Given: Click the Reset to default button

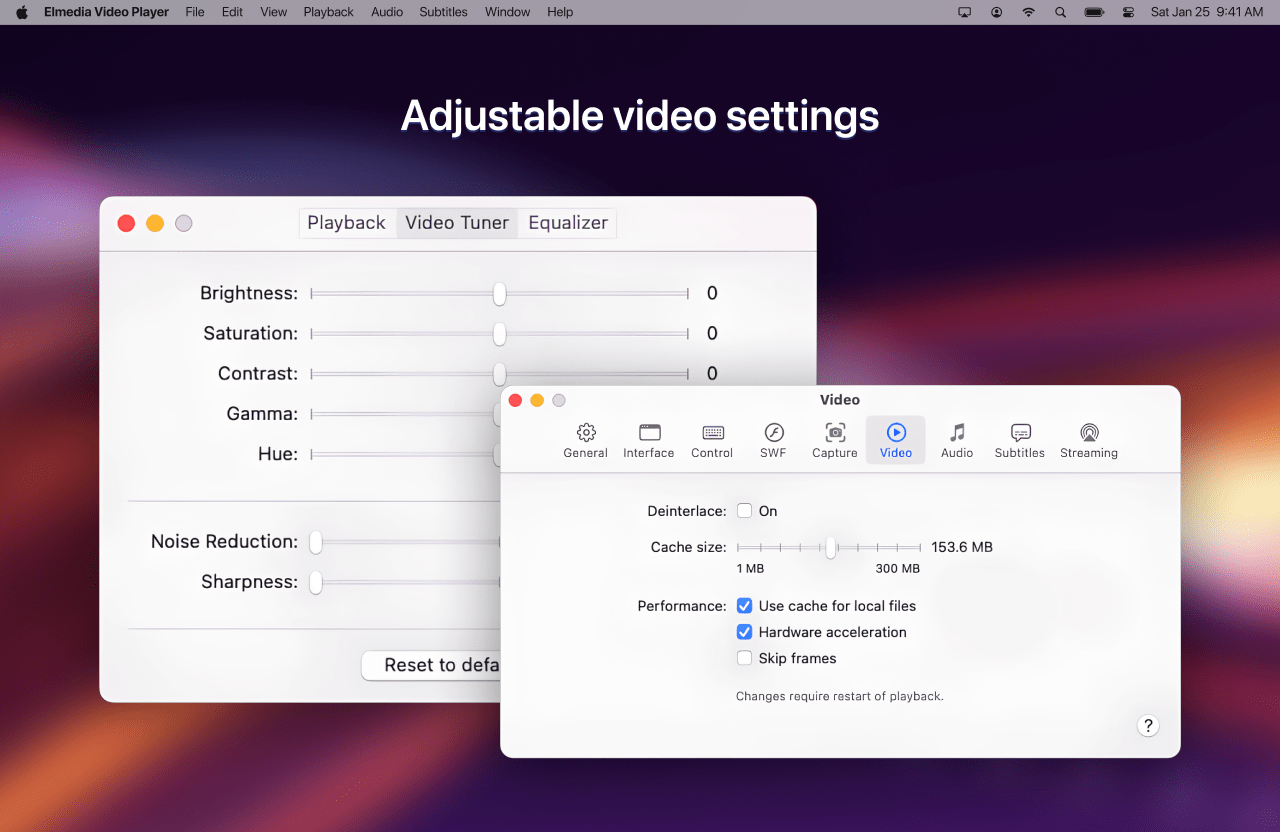Looking at the screenshot, I should point(431,666).
